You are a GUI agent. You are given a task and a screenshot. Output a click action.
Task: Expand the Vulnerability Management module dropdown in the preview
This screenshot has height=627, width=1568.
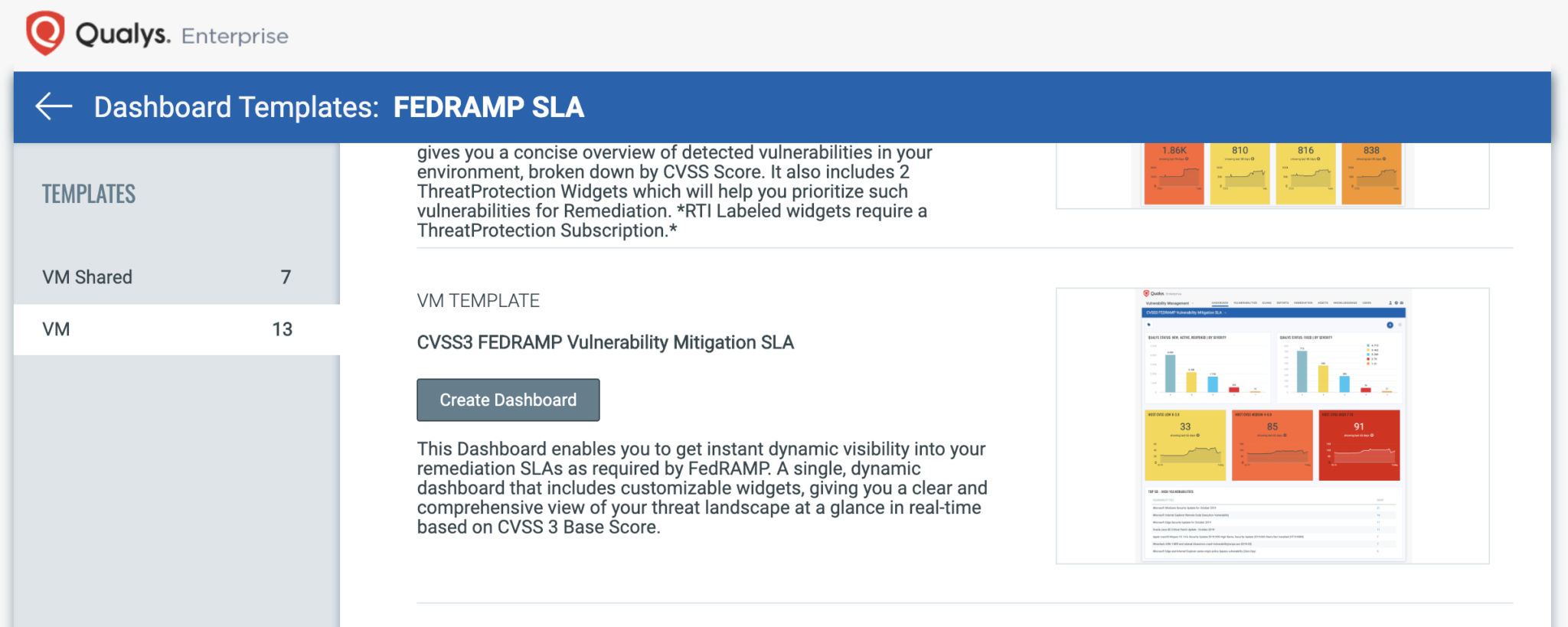click(x=1193, y=303)
